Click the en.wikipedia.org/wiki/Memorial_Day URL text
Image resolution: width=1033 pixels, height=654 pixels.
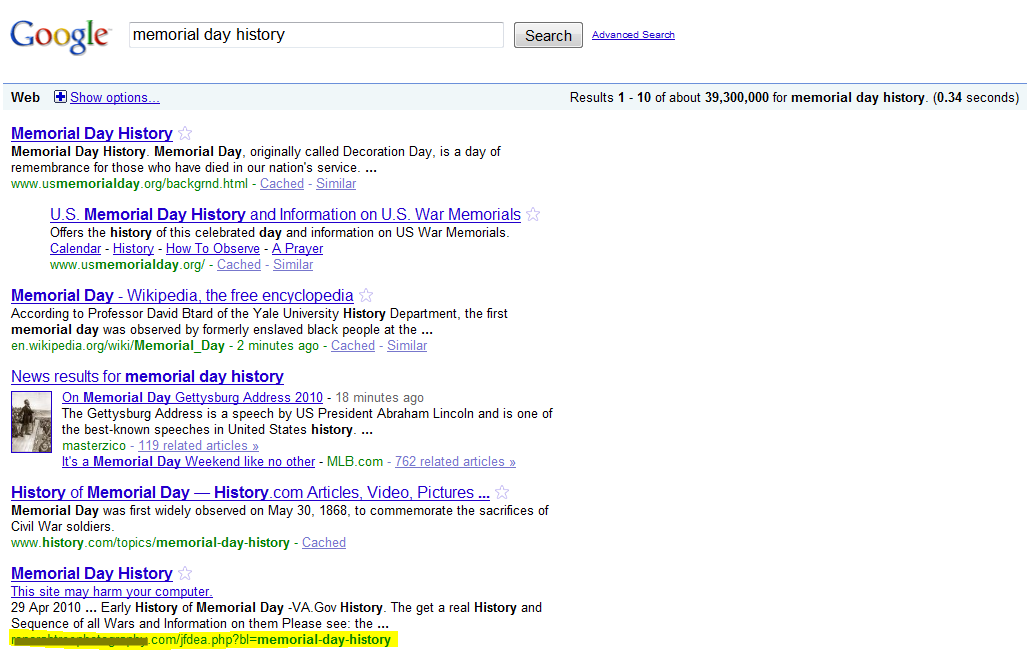118,346
